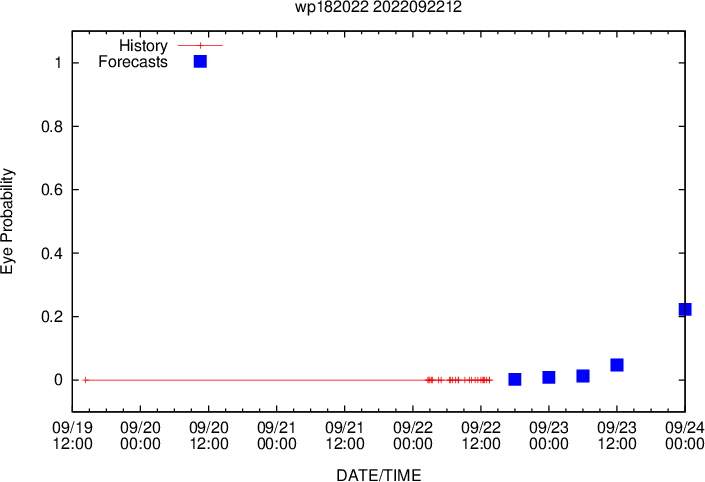705x482 pixels.
Task: Click the Forecasts legend label
Action: 133,62
